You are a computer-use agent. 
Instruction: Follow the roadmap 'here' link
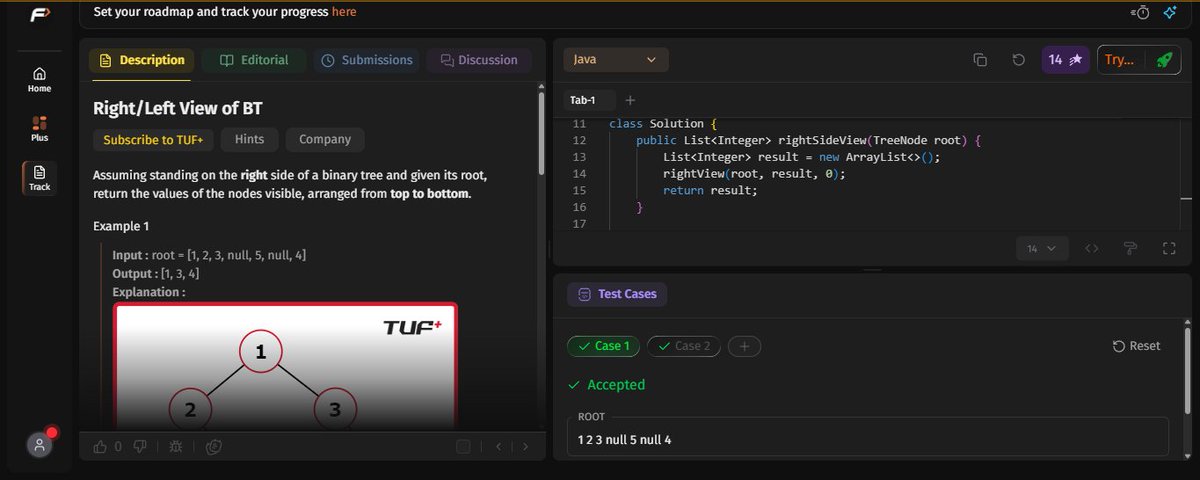[344, 12]
